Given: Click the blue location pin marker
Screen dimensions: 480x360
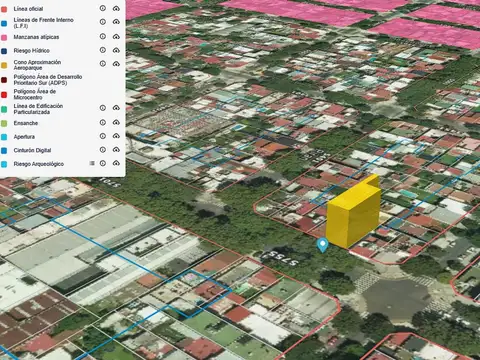Looking at the screenshot, I should [322, 245].
